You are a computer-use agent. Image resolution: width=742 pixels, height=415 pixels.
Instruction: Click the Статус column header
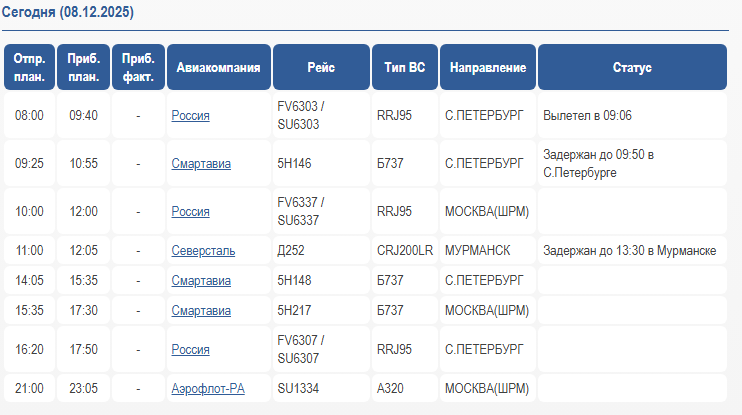point(631,68)
